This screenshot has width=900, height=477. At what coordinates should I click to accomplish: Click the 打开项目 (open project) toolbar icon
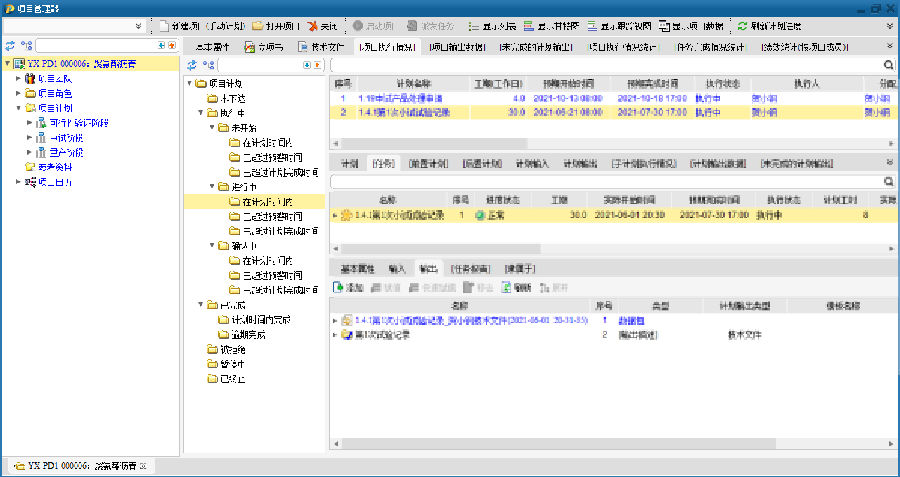point(258,25)
